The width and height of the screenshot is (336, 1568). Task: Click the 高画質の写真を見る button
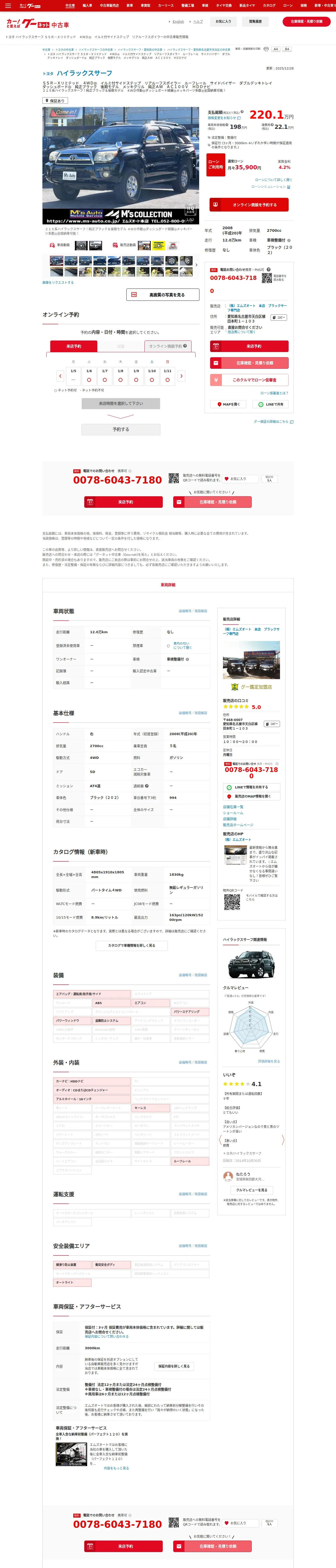163,295
